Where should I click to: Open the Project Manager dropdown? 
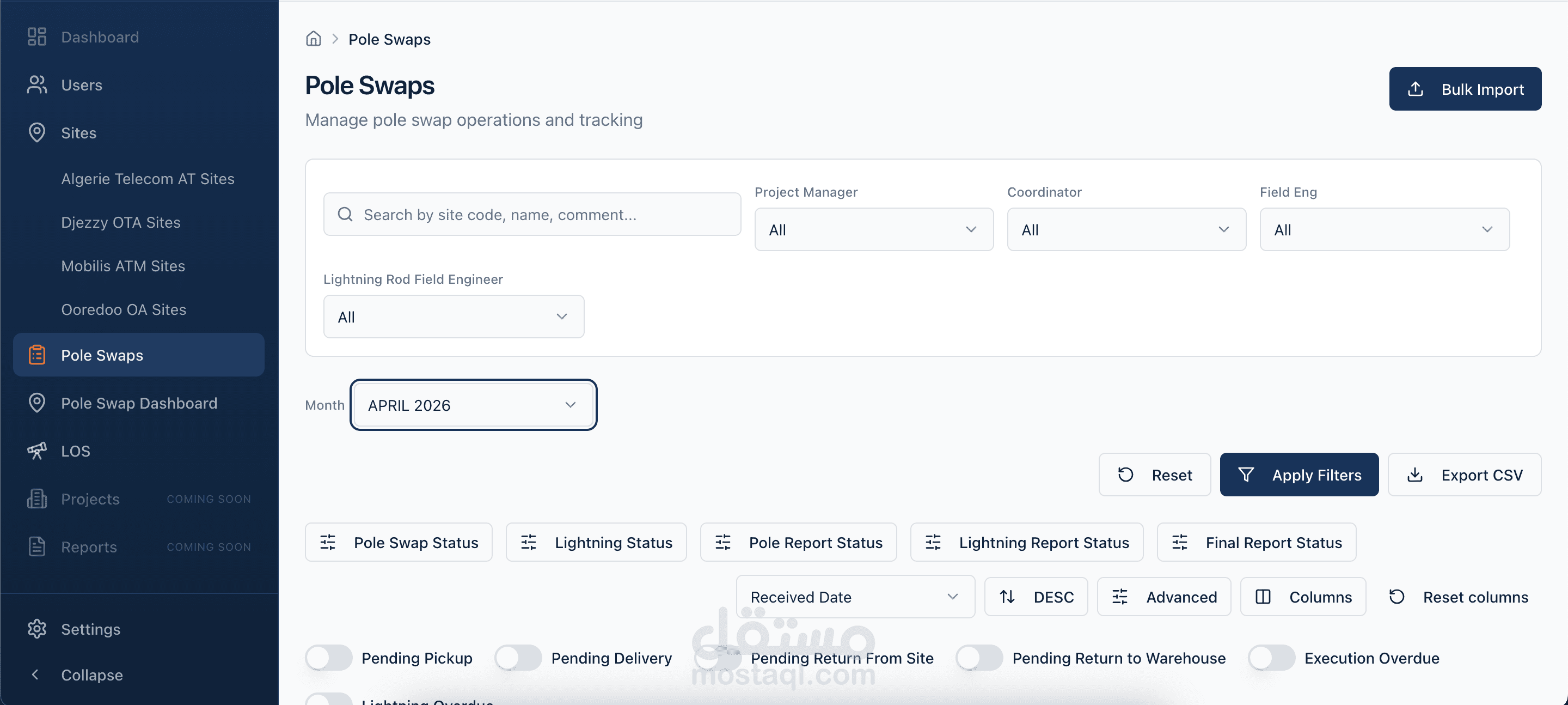point(873,230)
